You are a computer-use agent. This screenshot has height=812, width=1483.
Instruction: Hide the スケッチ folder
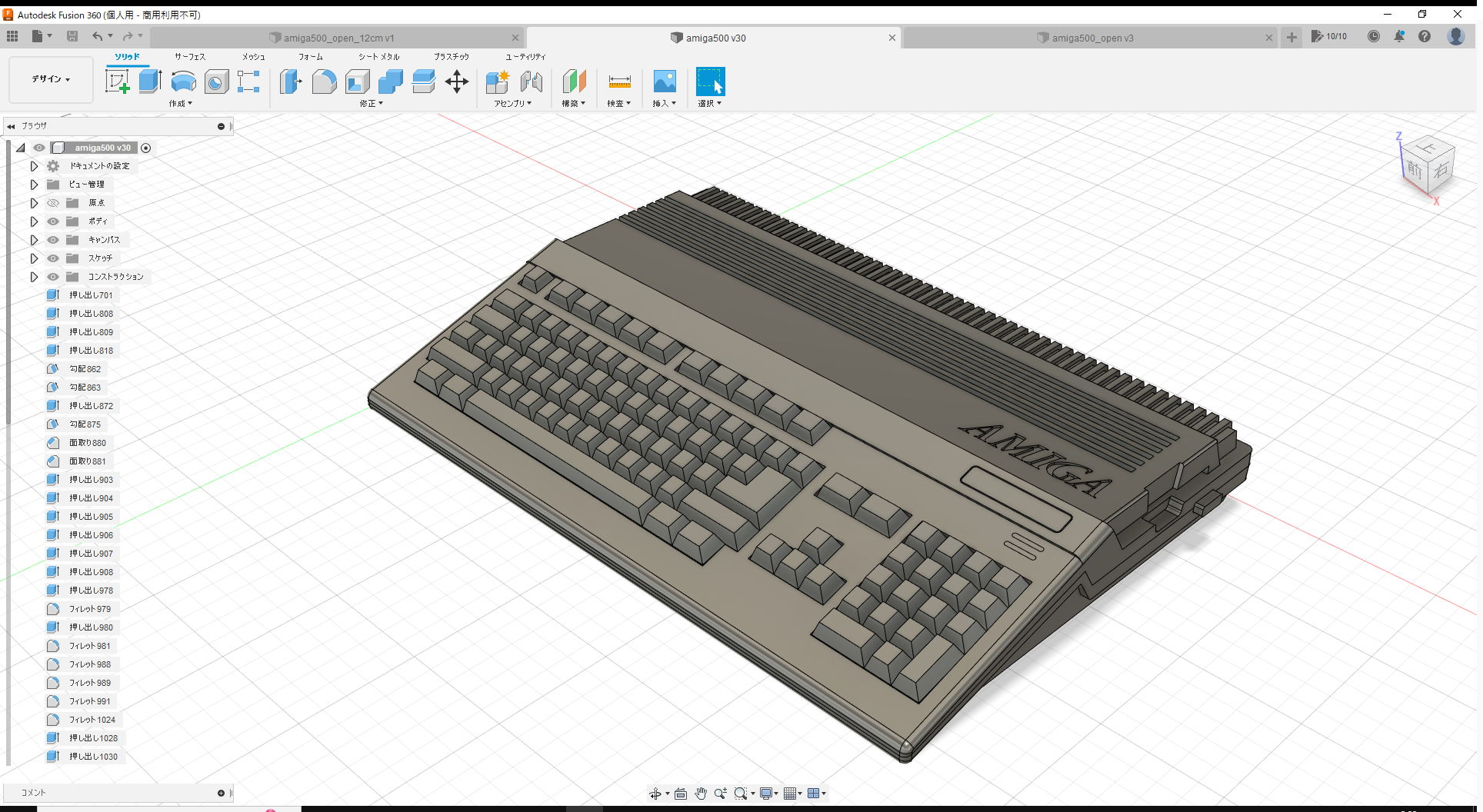52,258
